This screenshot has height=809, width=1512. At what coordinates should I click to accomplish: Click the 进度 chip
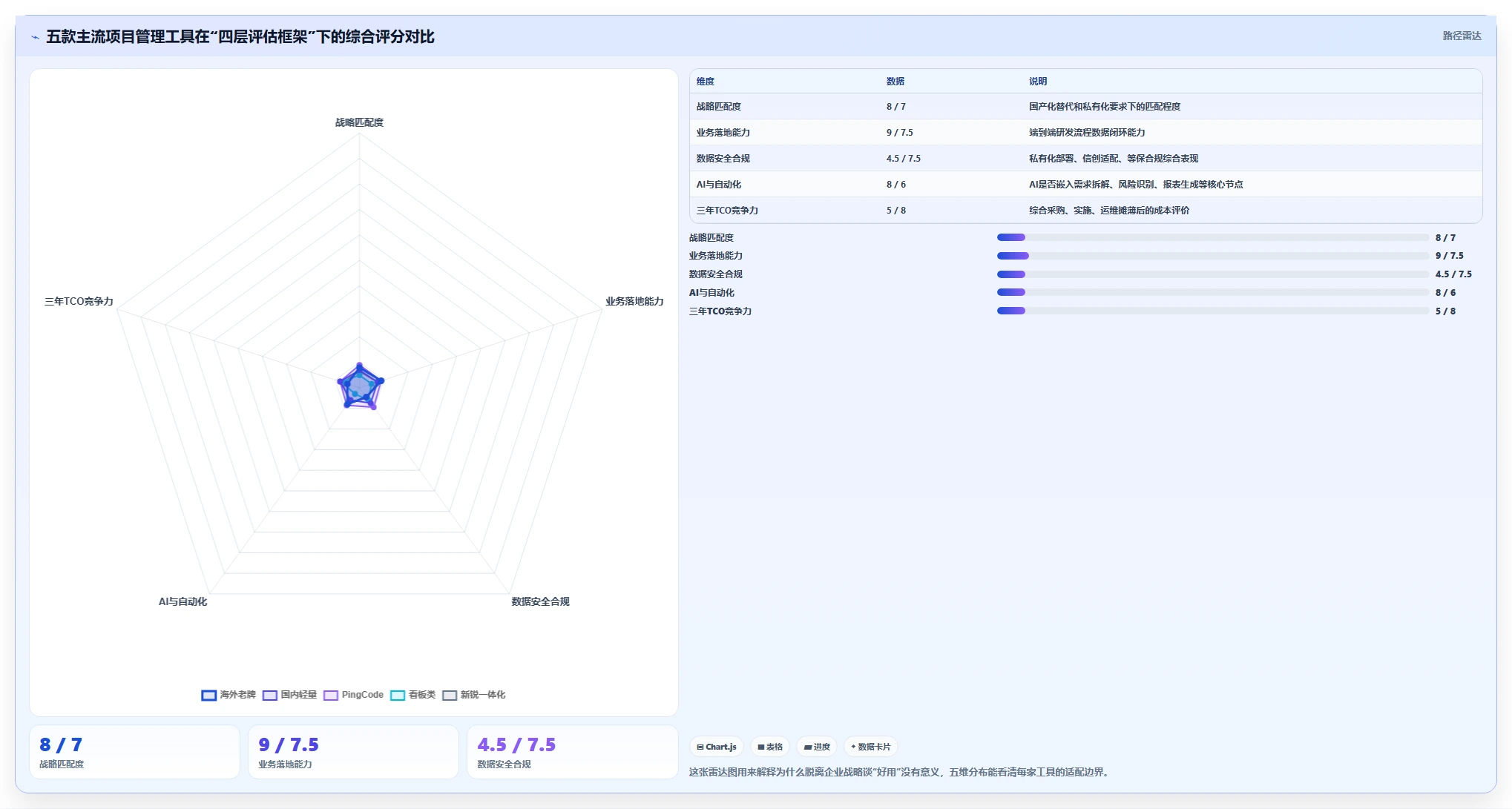pos(817,747)
